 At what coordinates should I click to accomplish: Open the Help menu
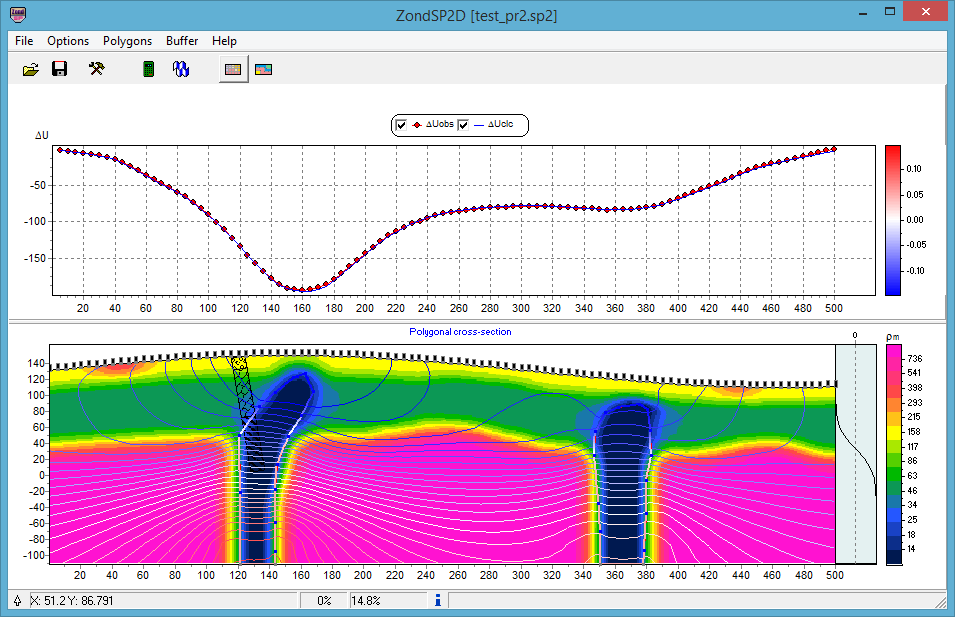tap(224, 41)
